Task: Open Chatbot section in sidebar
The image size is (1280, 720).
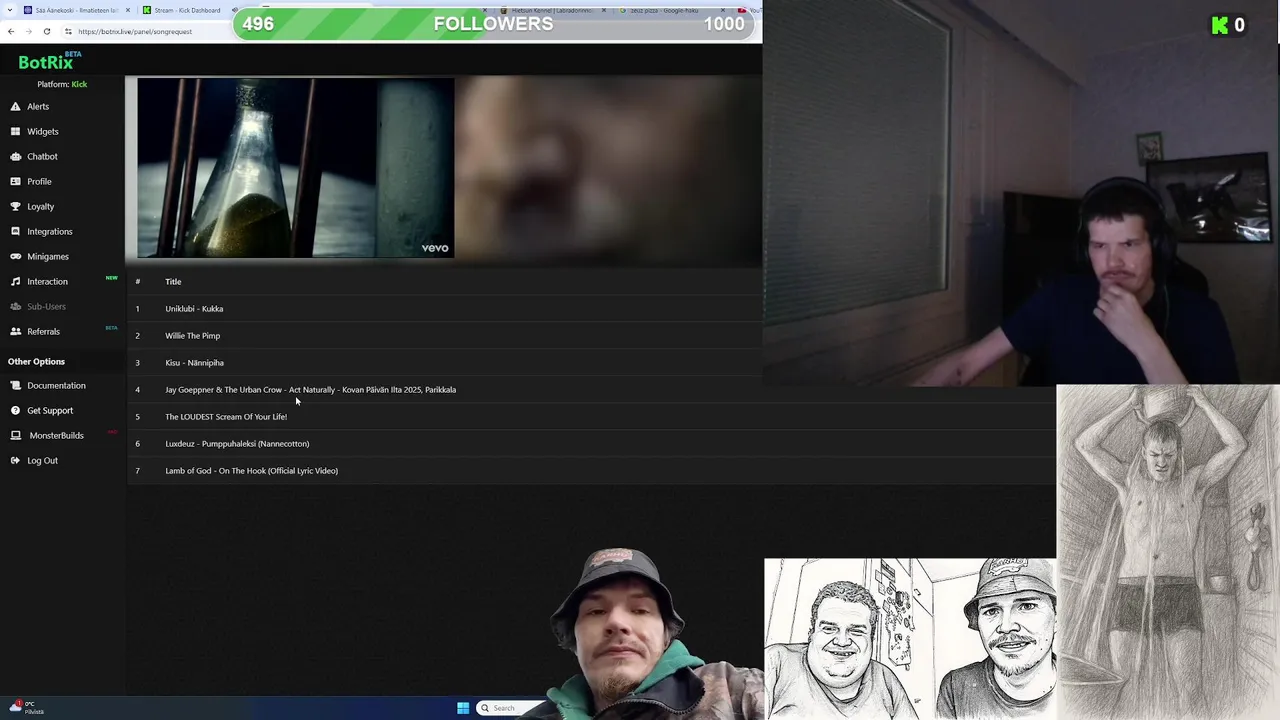Action: click(x=42, y=156)
